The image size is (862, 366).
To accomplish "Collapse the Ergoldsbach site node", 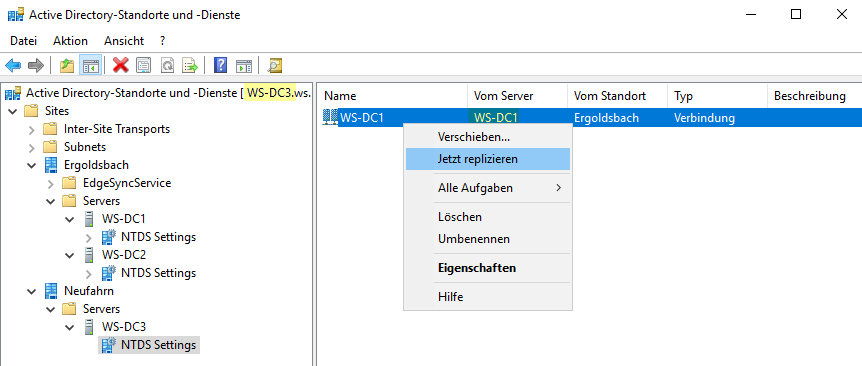I will (x=32, y=165).
